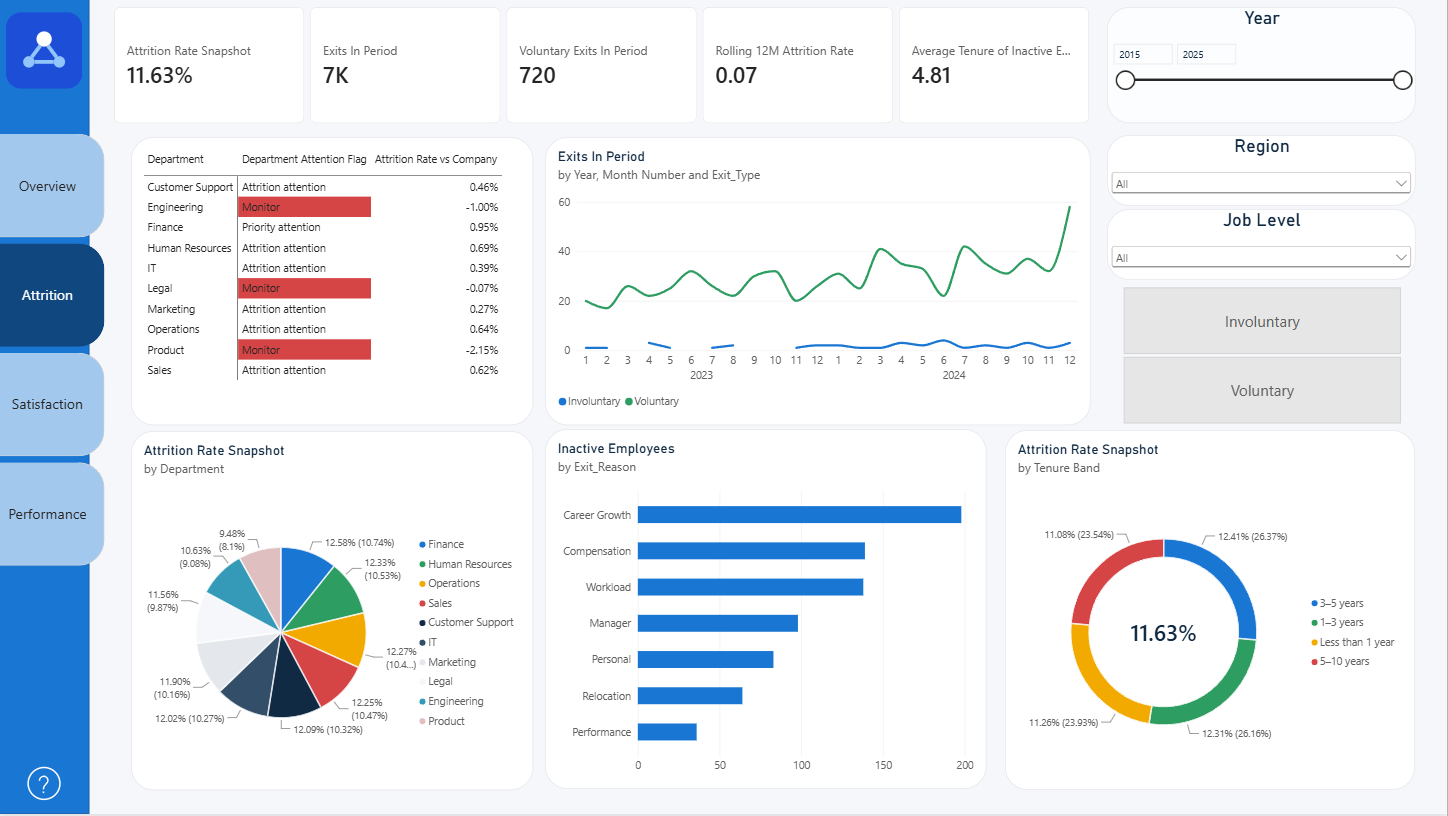This screenshot has width=1448, height=816.
Task: Click the Finance legend entry in pie chart
Action: point(441,544)
